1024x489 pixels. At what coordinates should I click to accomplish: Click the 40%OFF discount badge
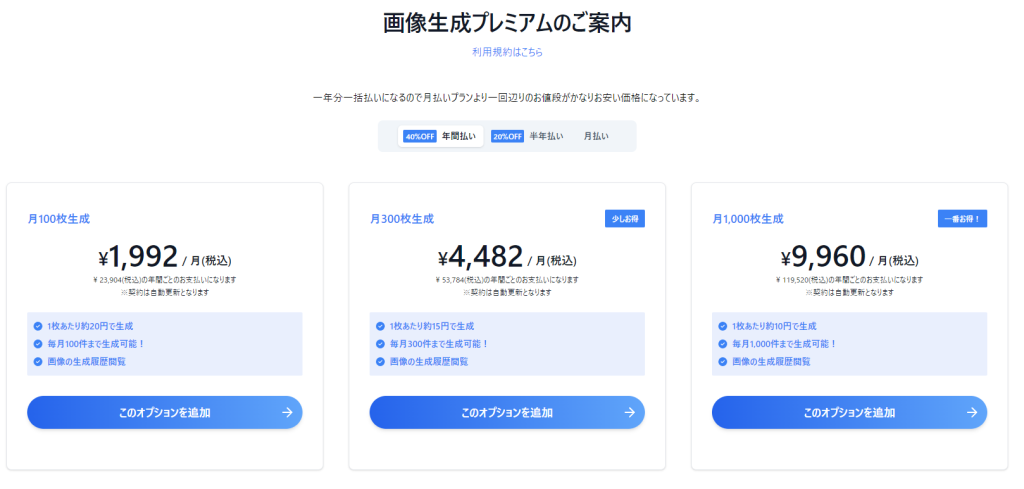click(x=420, y=136)
